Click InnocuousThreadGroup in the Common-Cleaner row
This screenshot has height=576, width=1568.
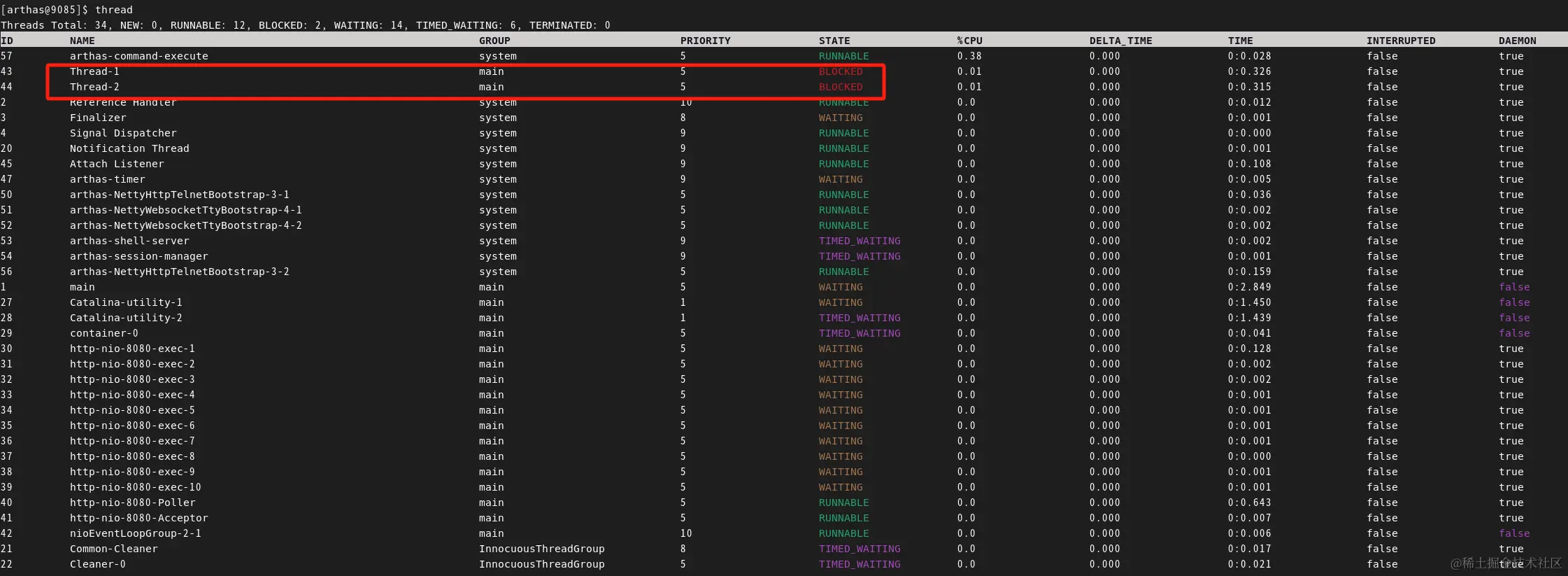[542, 549]
